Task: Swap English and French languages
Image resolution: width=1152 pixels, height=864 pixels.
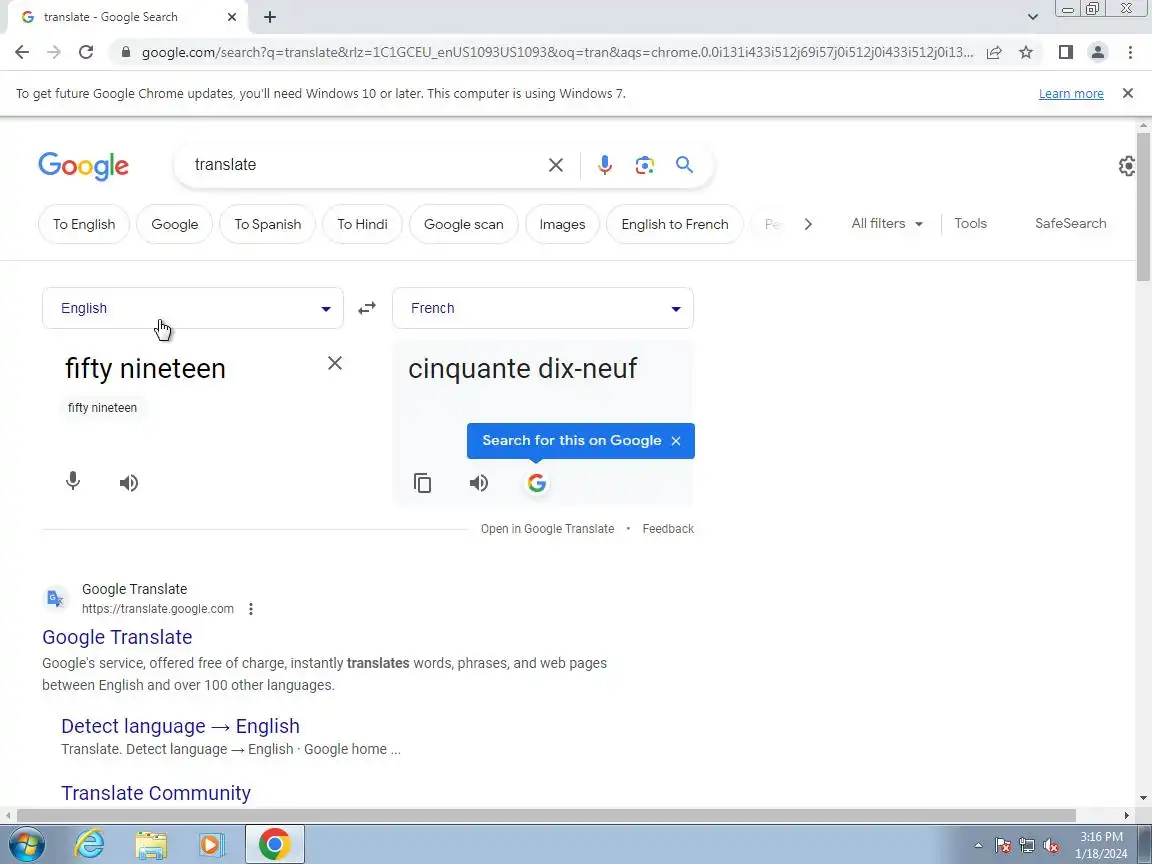Action: click(x=367, y=309)
